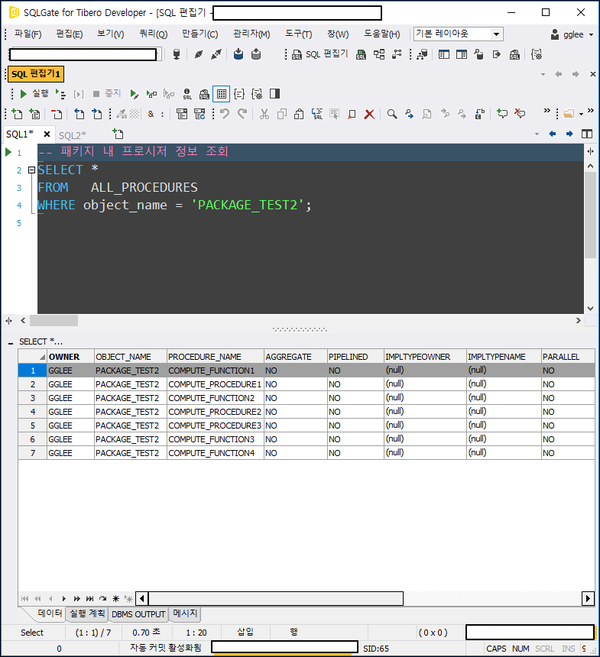600x657 pixels.
Task: Sort by the PROCEDURE_NAME column header
Action: 215,357
